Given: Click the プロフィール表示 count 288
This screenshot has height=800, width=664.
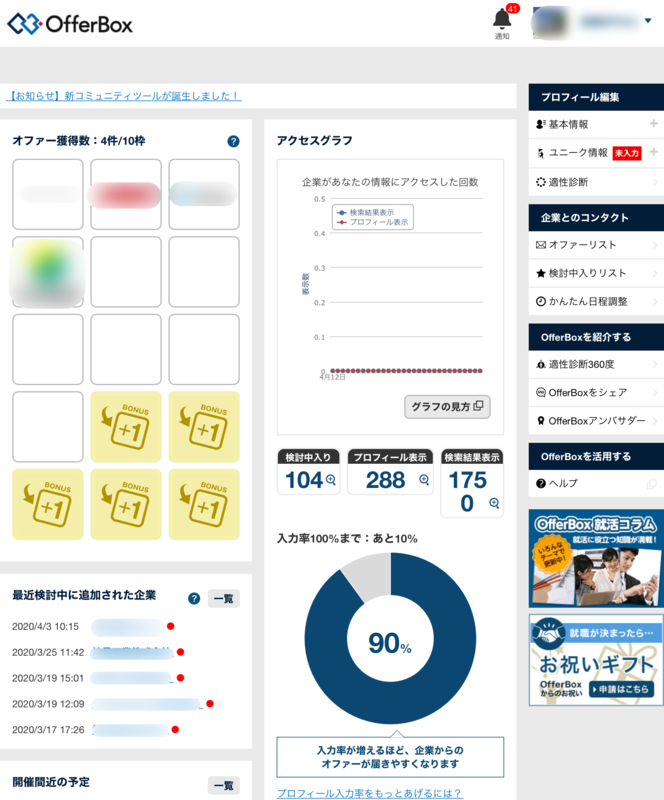Looking at the screenshot, I should coord(385,480).
